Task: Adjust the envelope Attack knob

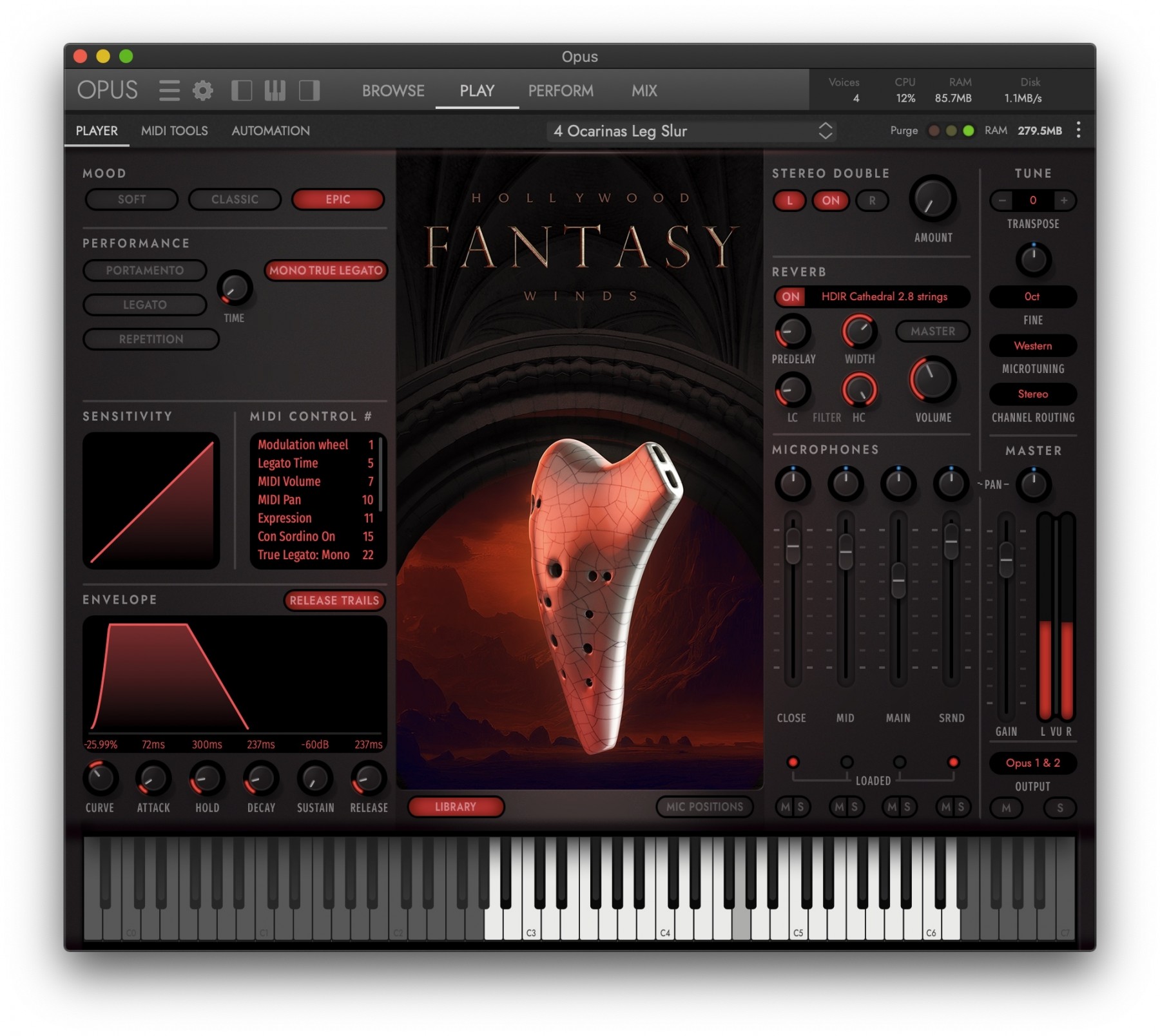Action: [x=153, y=778]
